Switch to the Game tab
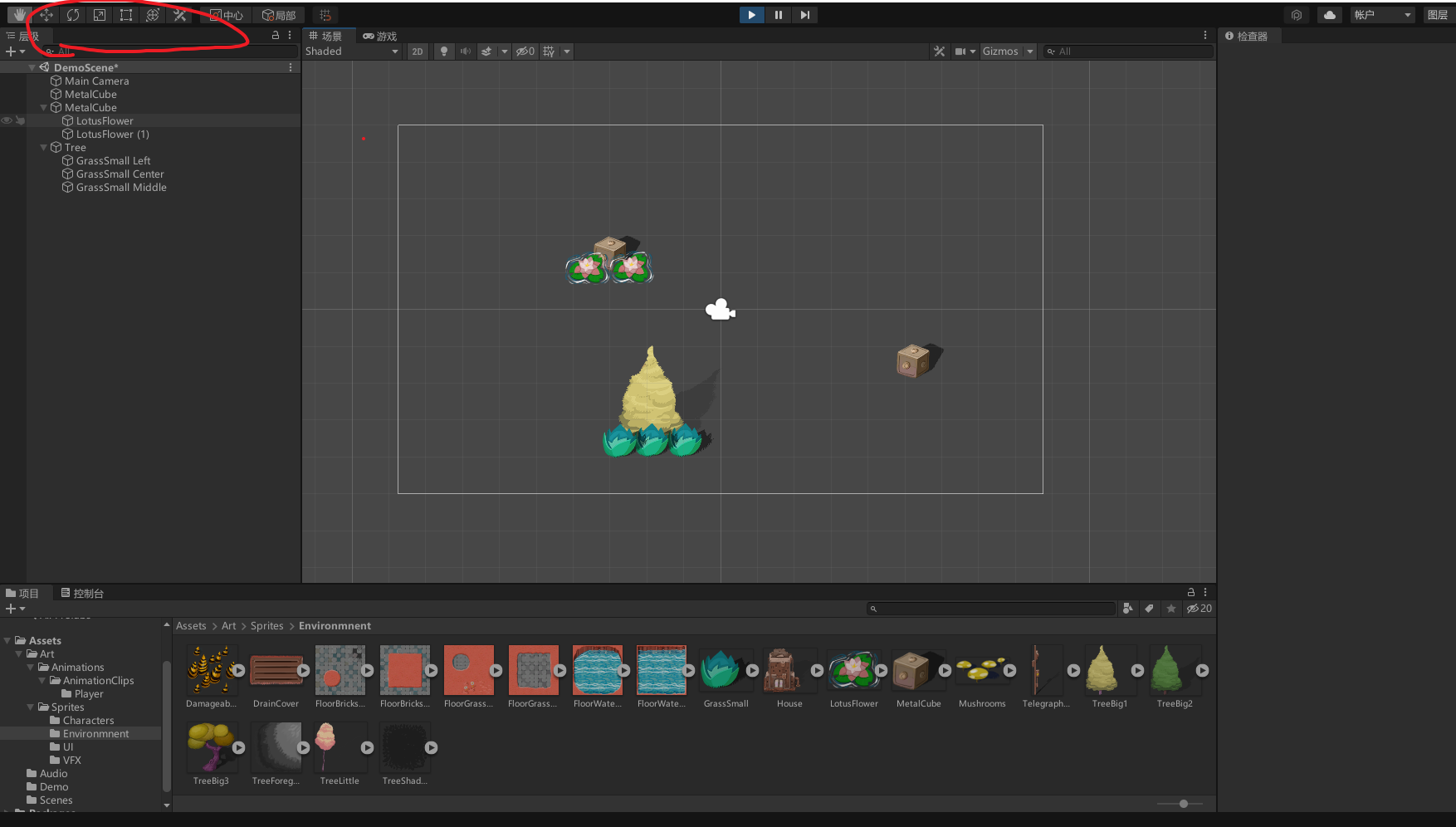1456x827 pixels. pos(380,37)
